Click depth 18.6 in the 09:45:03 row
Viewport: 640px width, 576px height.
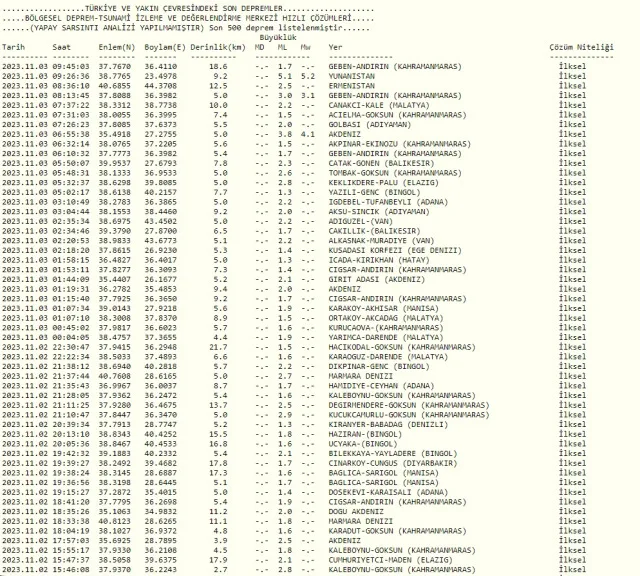point(218,67)
